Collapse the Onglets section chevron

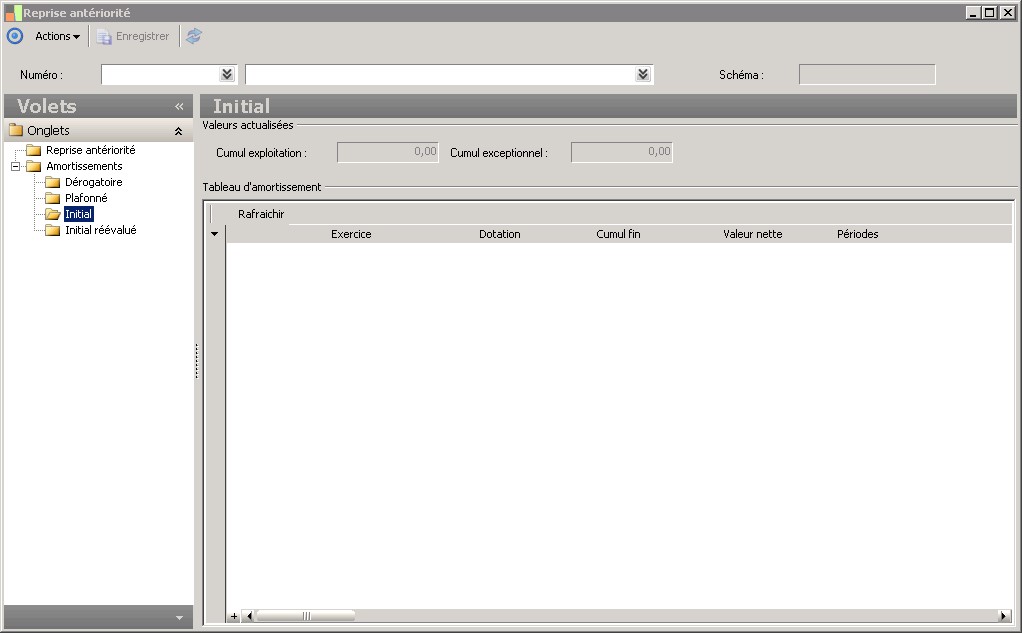pyautogui.click(x=178, y=131)
